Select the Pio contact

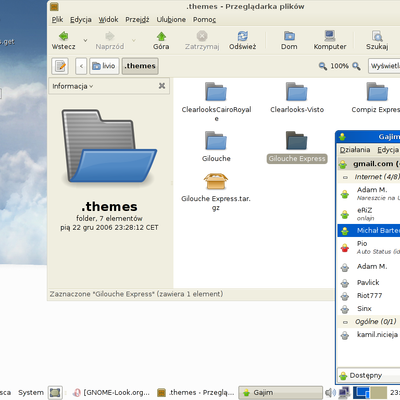[369, 247]
